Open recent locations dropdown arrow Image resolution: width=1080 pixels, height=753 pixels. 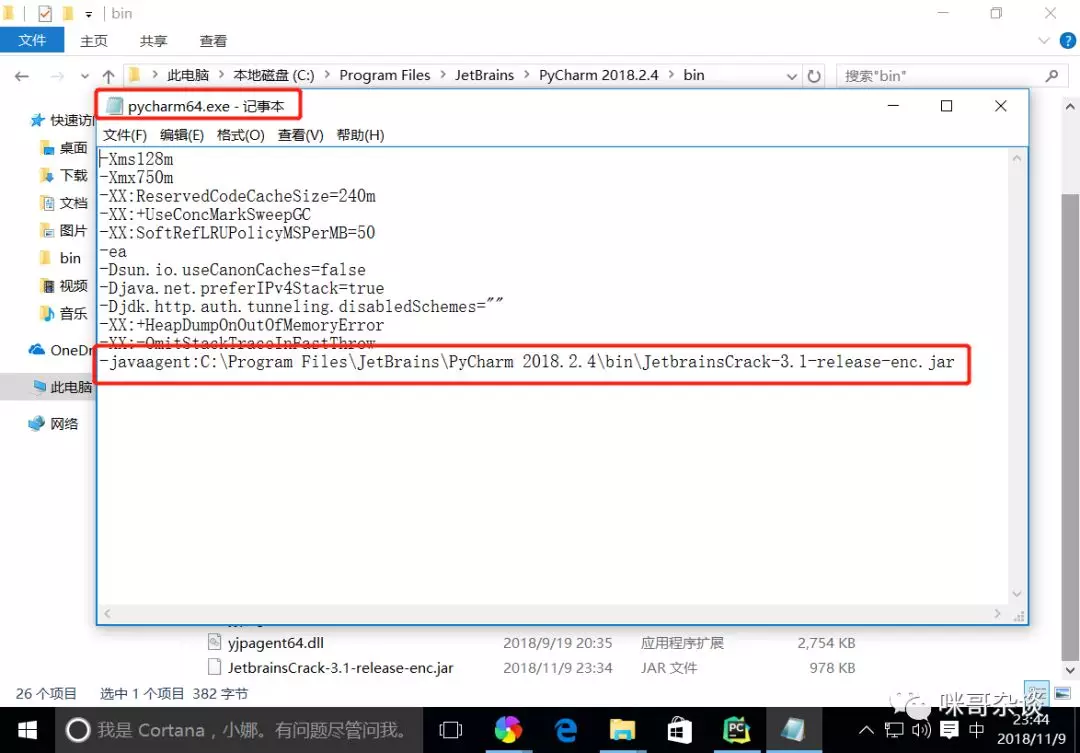tap(85, 76)
